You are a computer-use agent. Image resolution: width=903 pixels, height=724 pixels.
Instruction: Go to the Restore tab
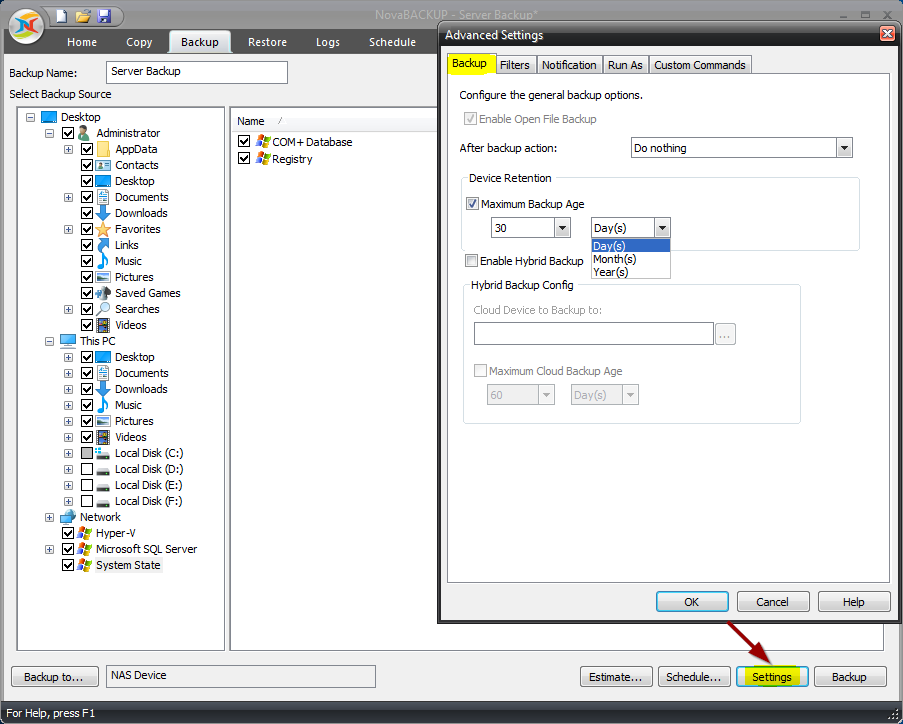click(x=267, y=42)
